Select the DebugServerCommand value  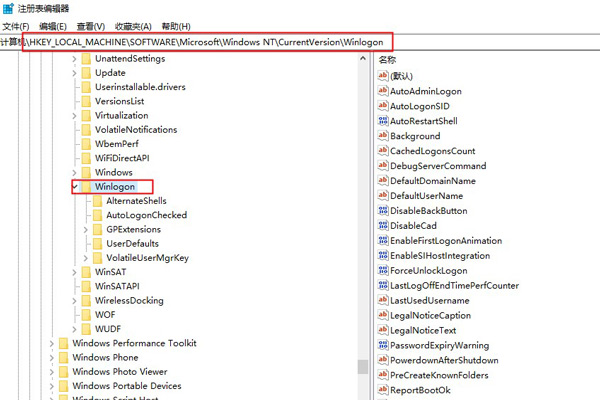point(438,166)
